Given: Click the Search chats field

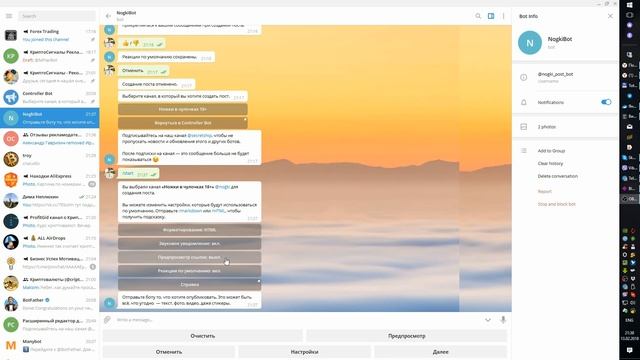Looking at the screenshot, I should coord(57,16).
